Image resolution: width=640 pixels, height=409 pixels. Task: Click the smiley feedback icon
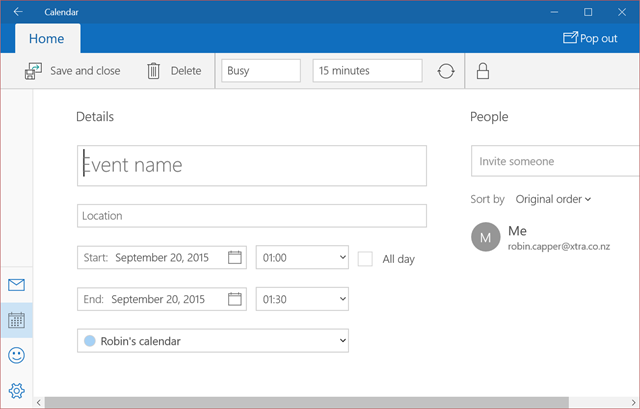coord(16,355)
